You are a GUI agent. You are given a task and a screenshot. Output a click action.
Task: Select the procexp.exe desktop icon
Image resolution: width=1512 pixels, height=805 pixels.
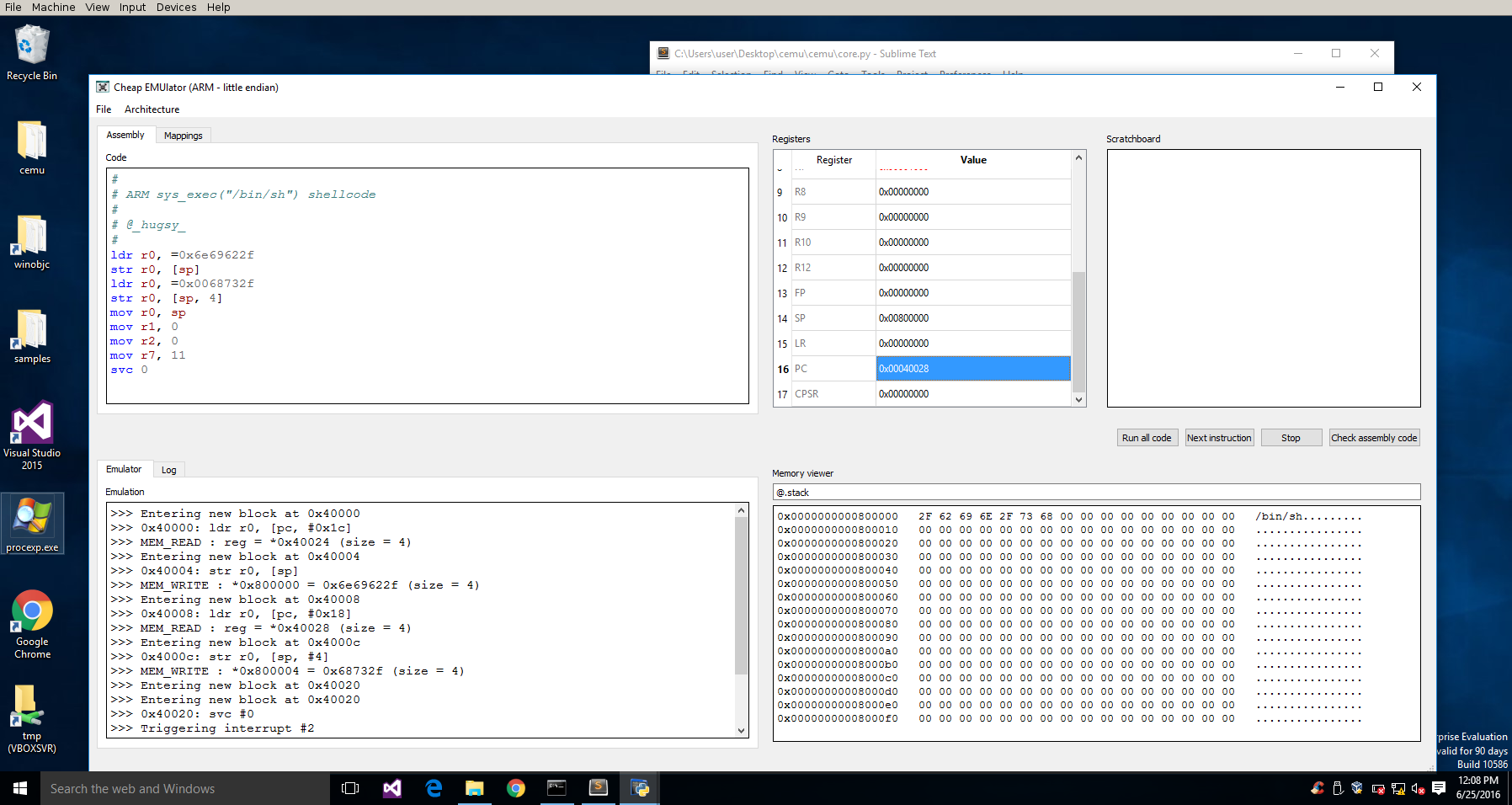pos(32,524)
